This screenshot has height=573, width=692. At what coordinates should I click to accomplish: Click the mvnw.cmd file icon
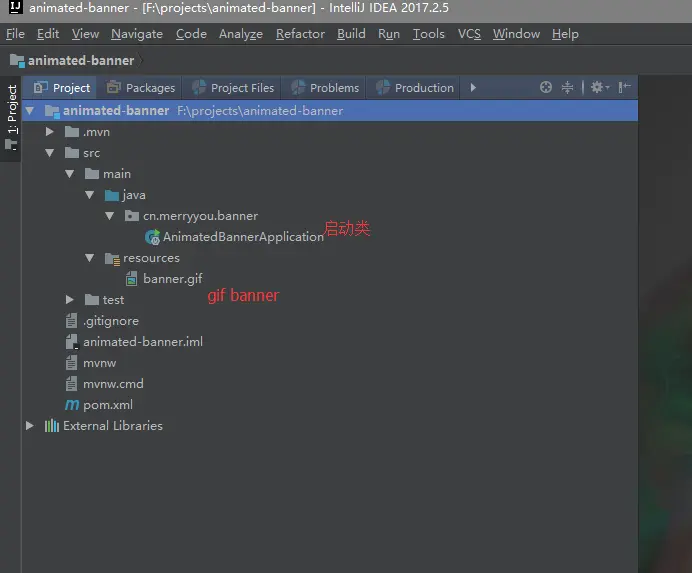[x=71, y=384]
